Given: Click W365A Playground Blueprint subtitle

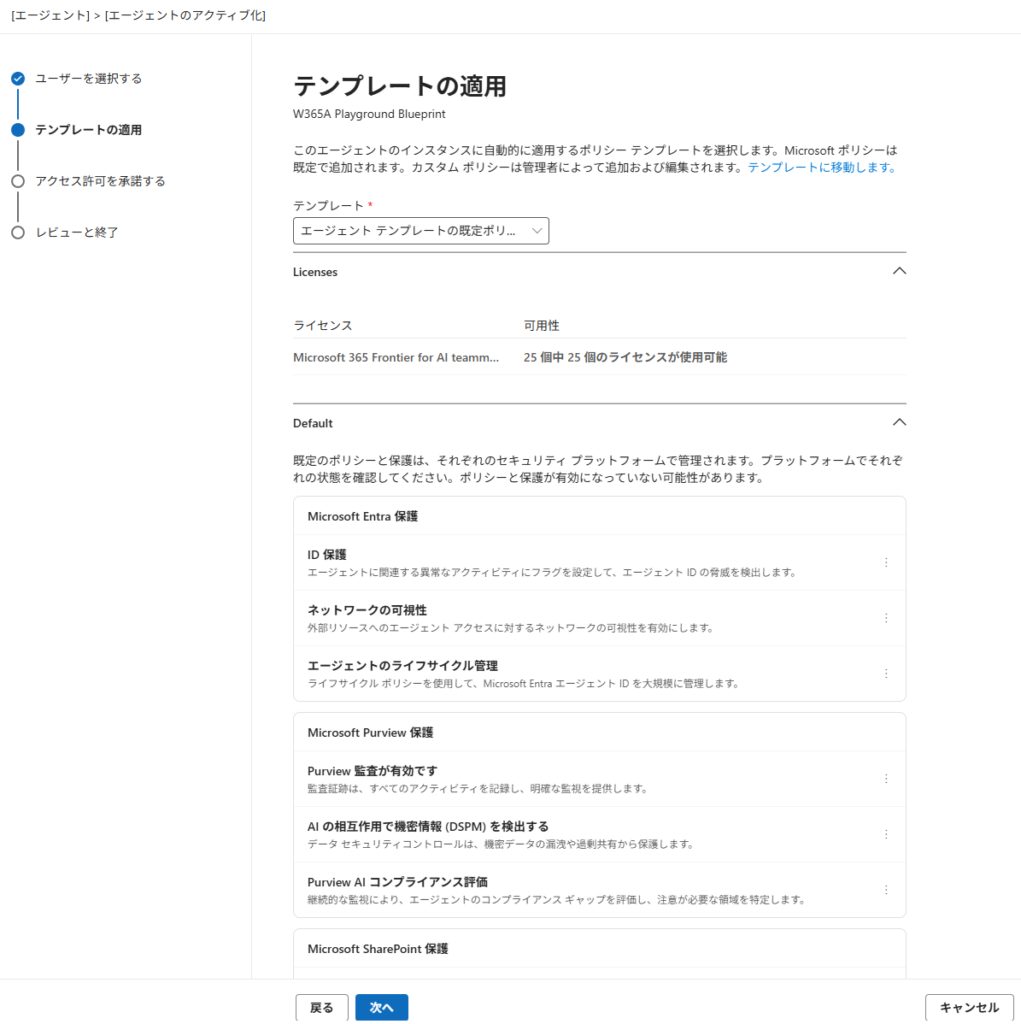Looking at the screenshot, I should tap(369, 114).
